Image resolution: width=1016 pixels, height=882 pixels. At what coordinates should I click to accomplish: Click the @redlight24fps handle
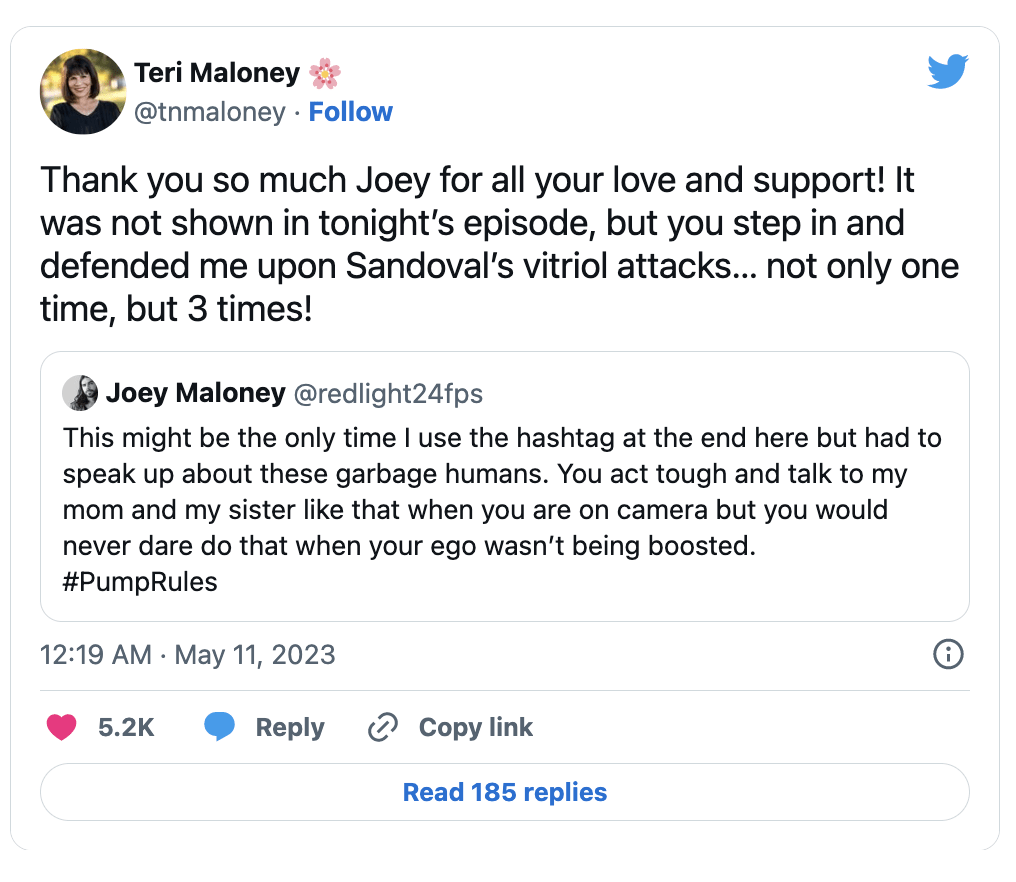[x=387, y=393]
